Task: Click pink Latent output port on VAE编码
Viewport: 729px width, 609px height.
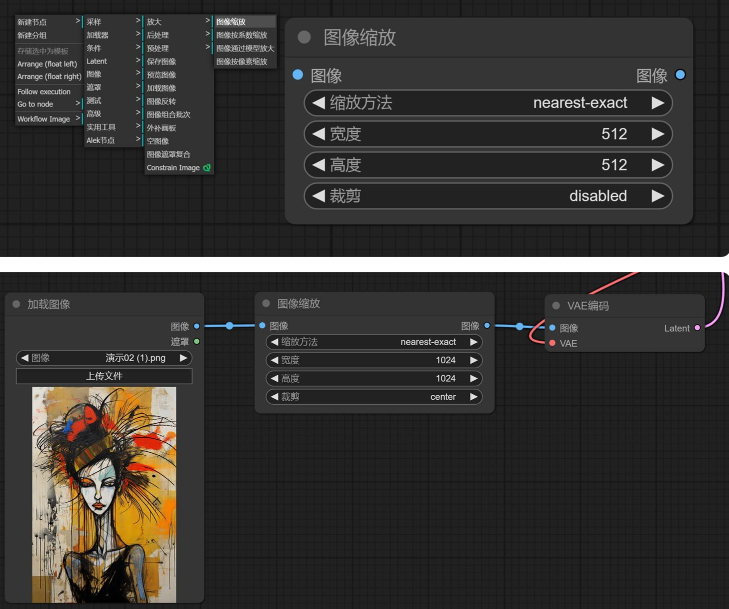Action: pos(697,328)
